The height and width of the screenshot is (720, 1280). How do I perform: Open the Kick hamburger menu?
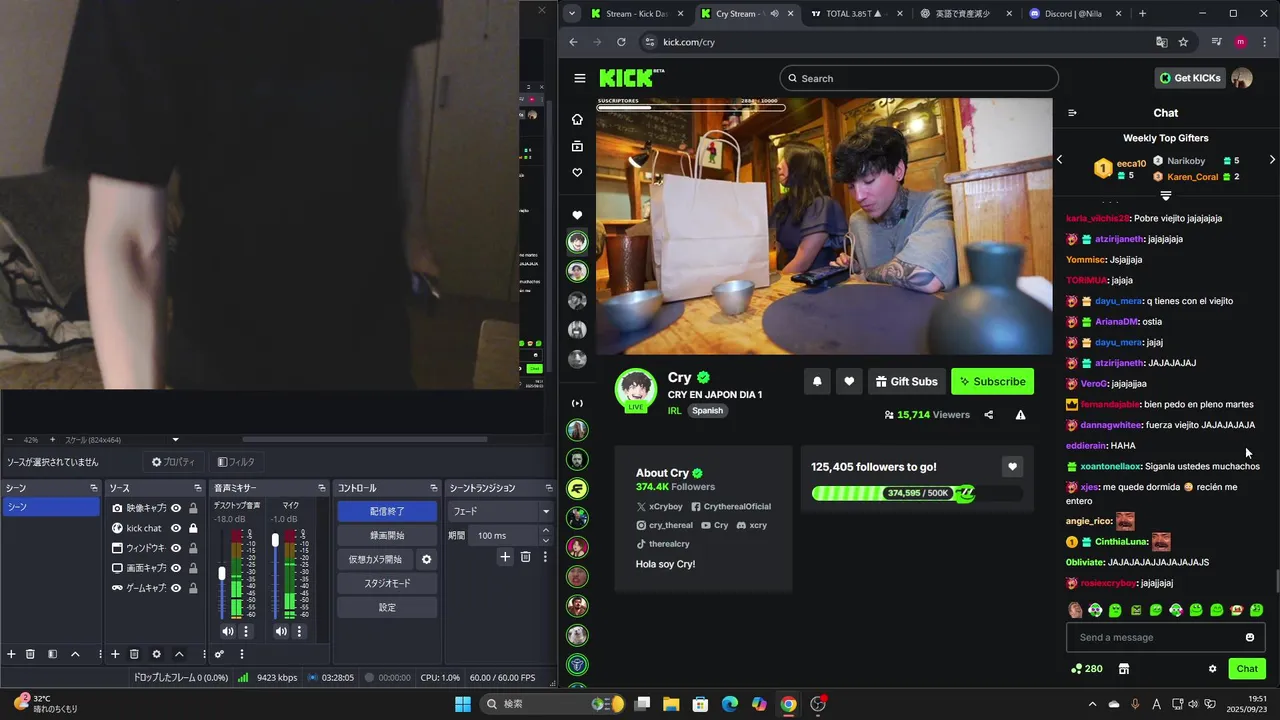(x=579, y=78)
